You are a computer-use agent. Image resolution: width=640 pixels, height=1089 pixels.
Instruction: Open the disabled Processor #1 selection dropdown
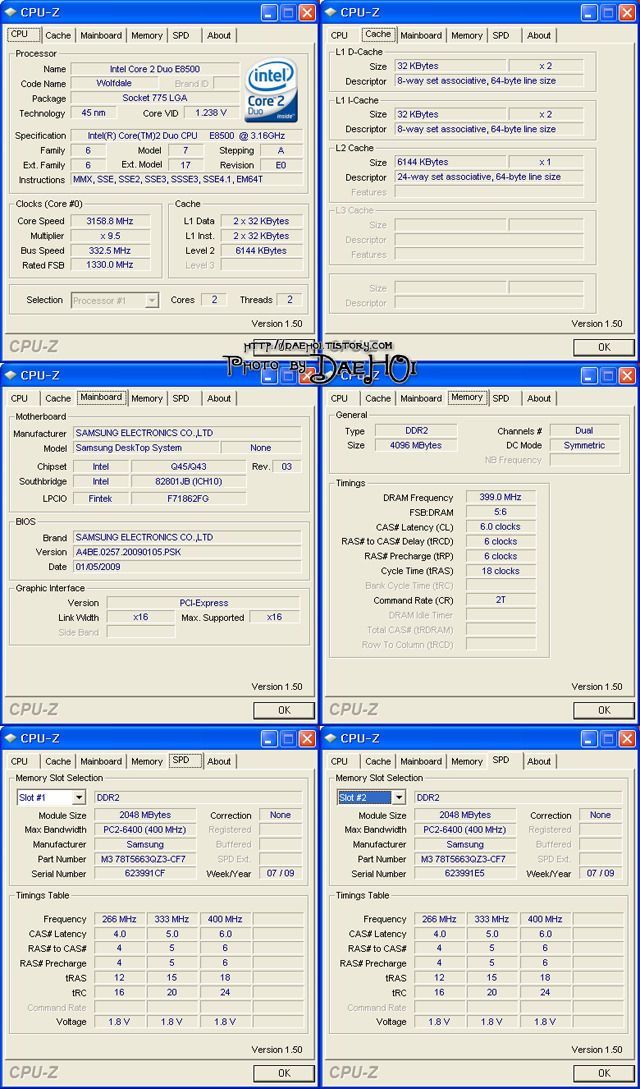[x=151, y=301]
